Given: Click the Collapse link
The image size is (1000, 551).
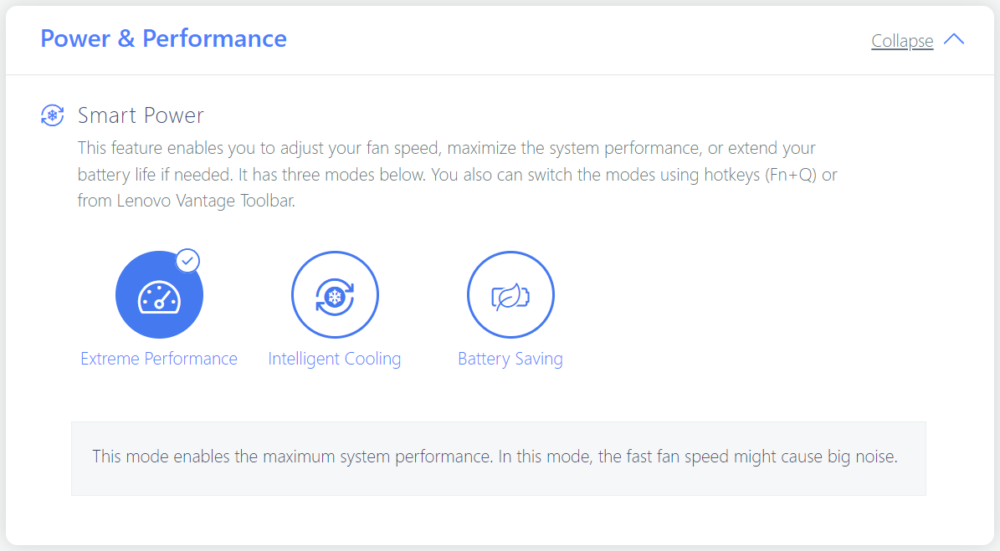Looking at the screenshot, I should click(x=901, y=41).
